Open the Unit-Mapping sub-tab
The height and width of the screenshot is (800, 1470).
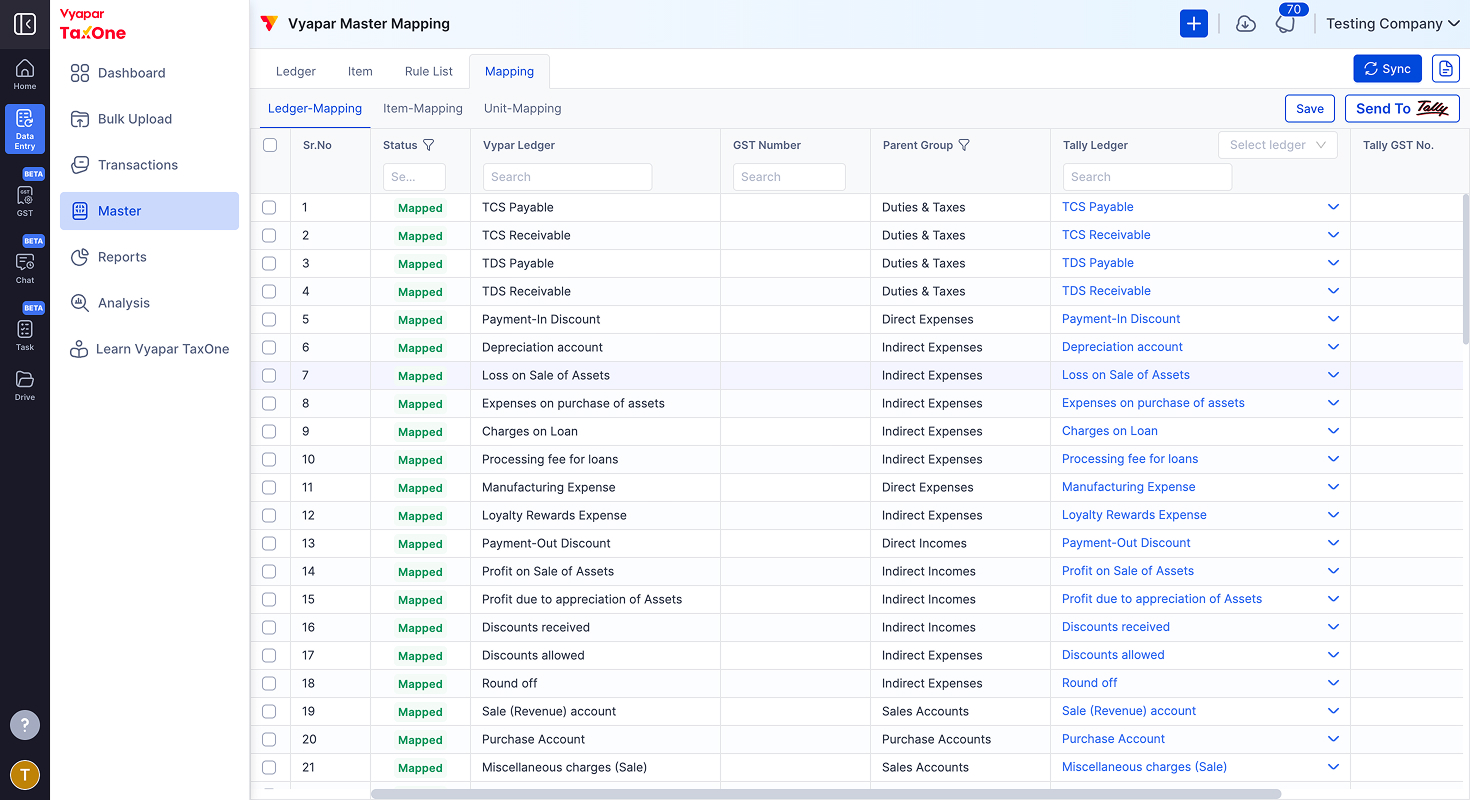tap(523, 108)
